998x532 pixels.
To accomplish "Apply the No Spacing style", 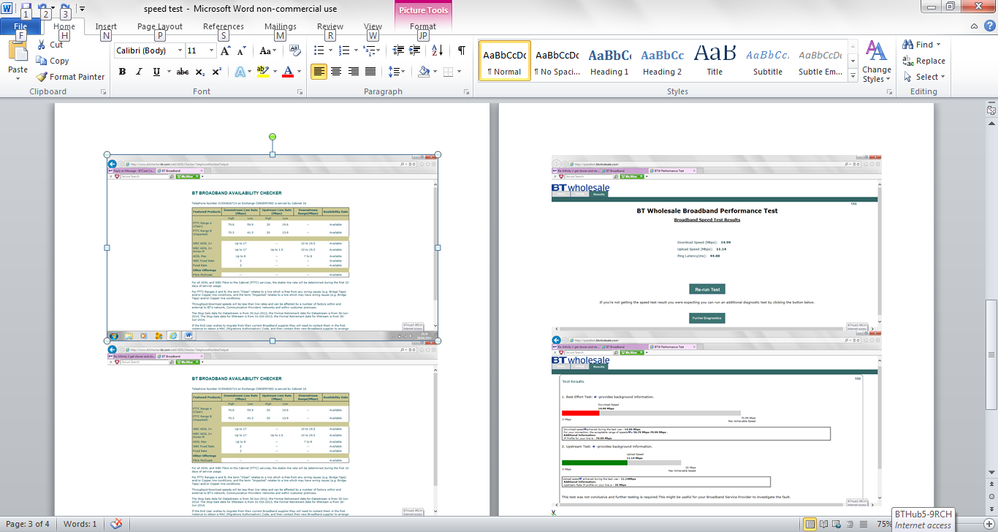I will point(556,62).
